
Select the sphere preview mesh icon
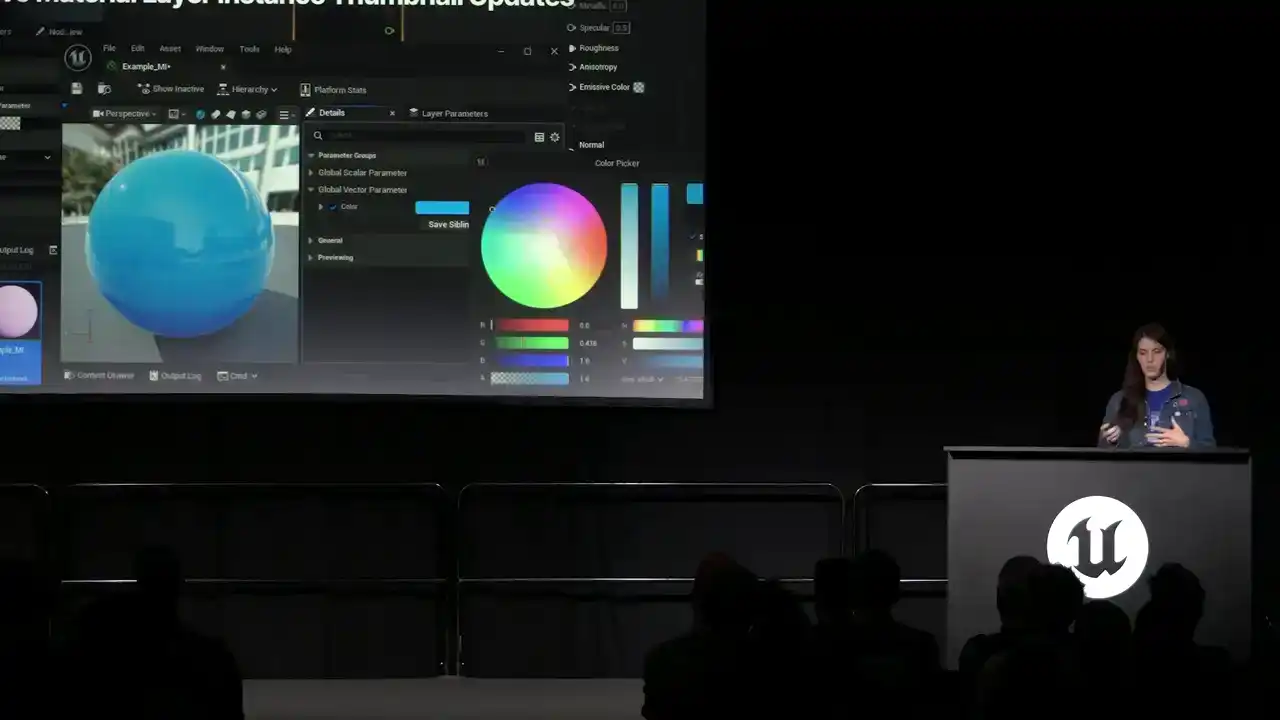tap(201, 114)
